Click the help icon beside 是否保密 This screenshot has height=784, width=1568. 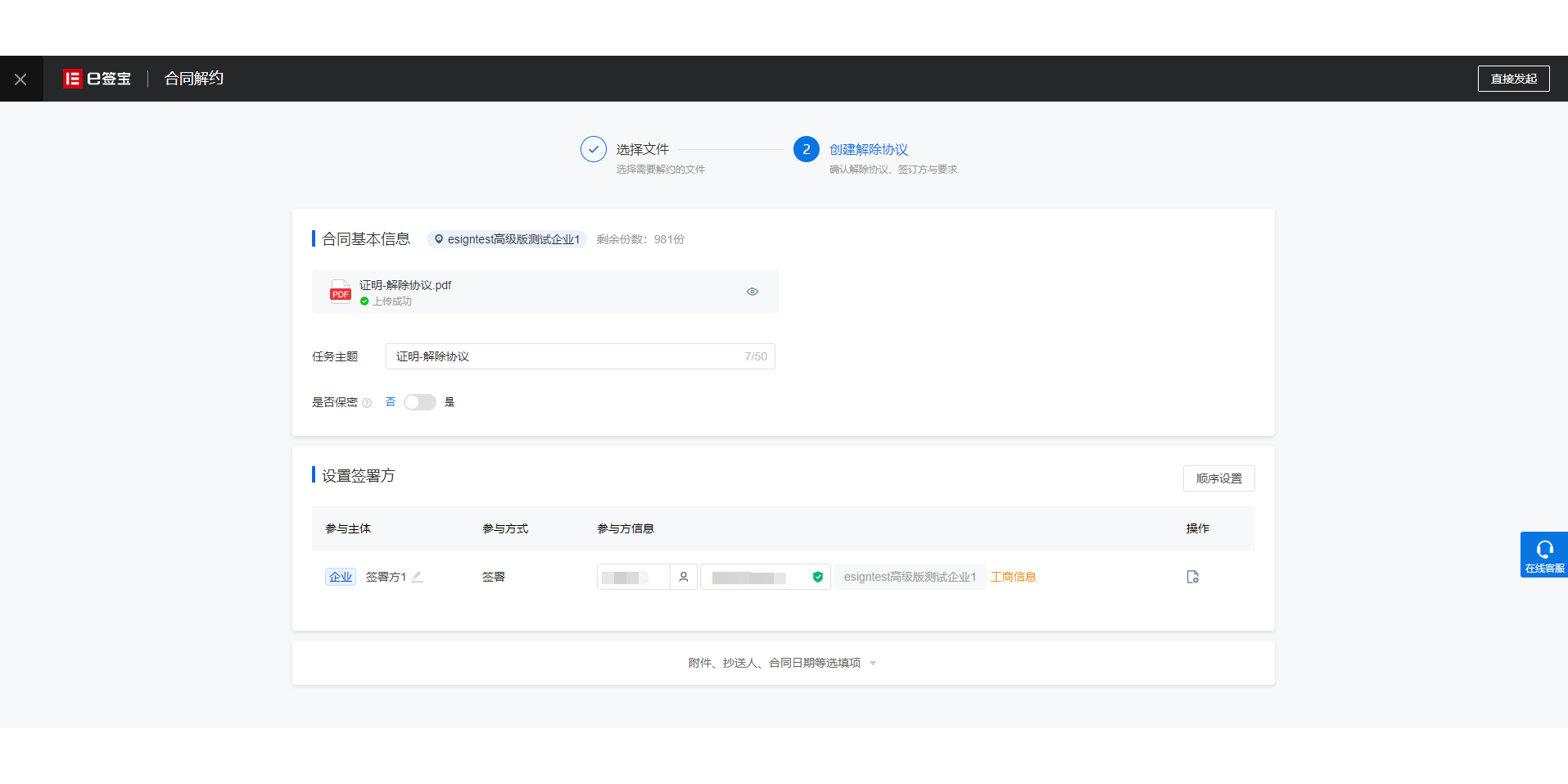(367, 402)
